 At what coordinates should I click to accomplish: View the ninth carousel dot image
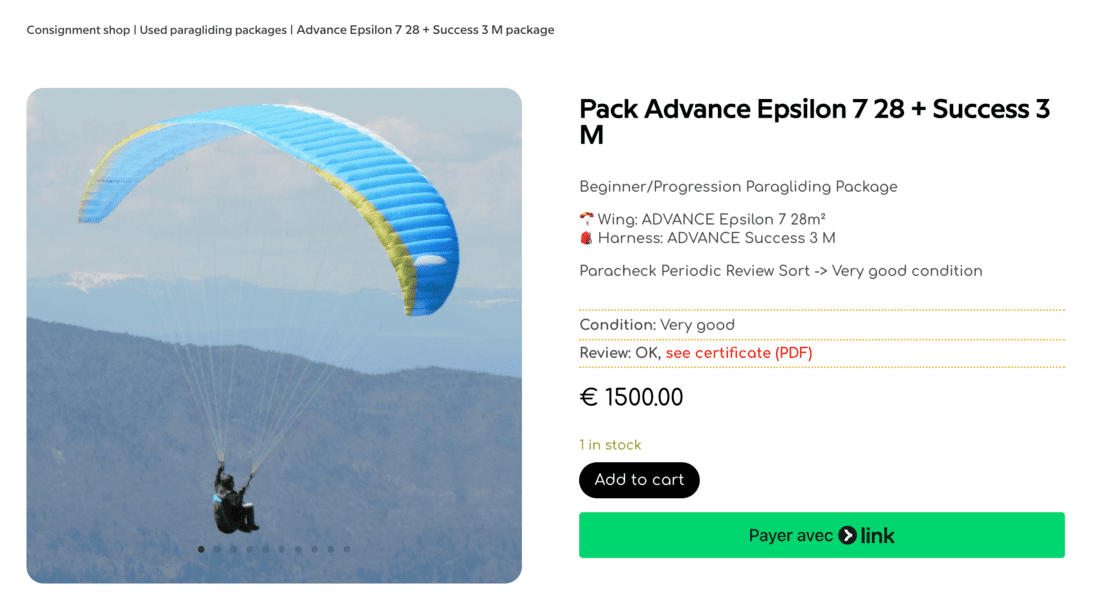pos(331,549)
